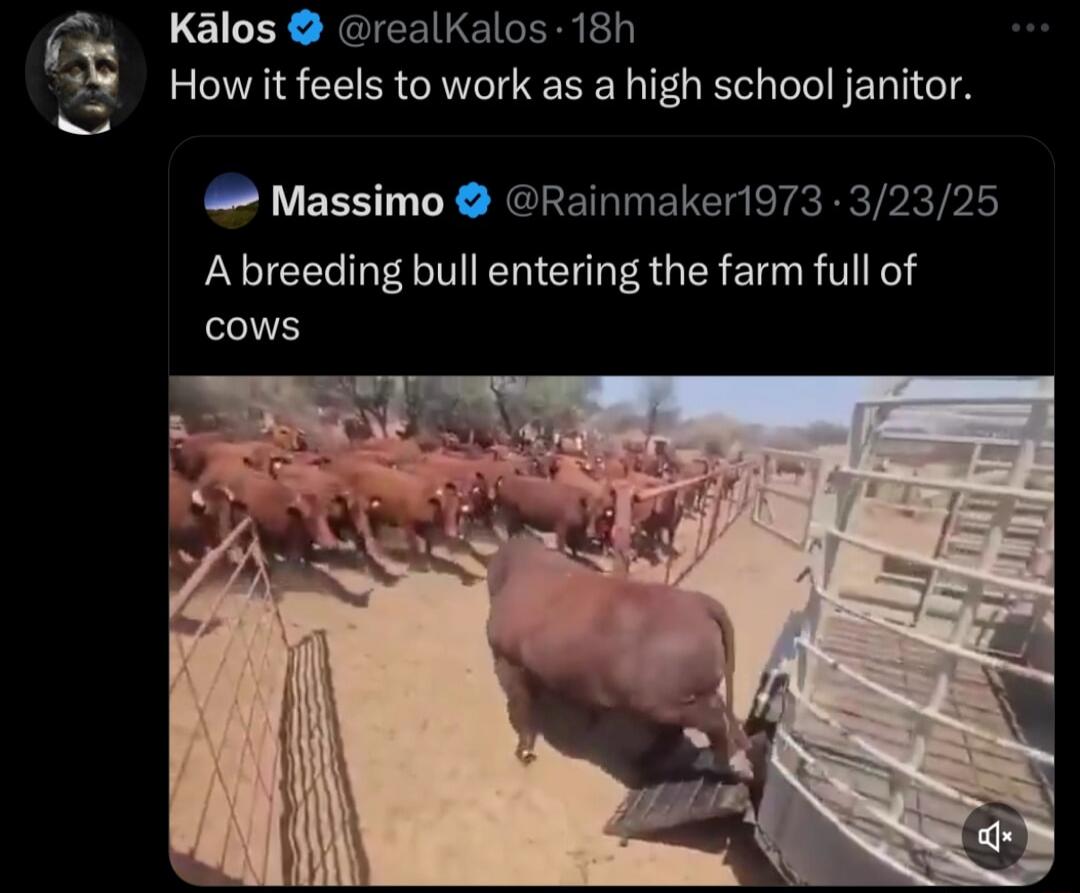Click Massimo's blue verified badge
Screen dimensions: 1080x893
coord(473,201)
